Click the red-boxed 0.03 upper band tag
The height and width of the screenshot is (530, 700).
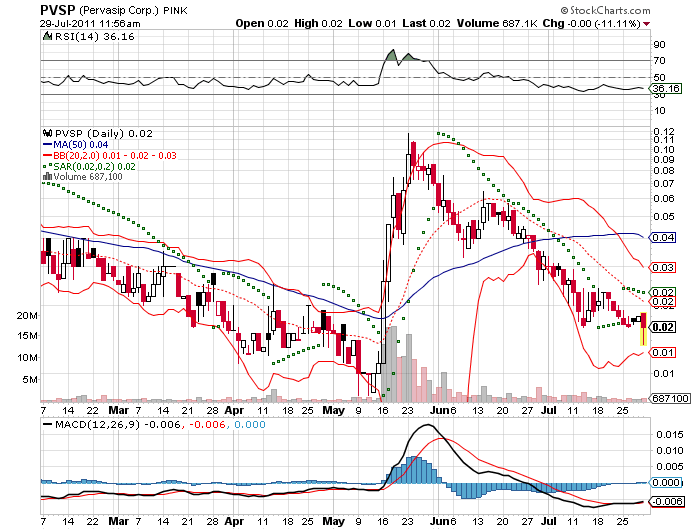pos(663,267)
